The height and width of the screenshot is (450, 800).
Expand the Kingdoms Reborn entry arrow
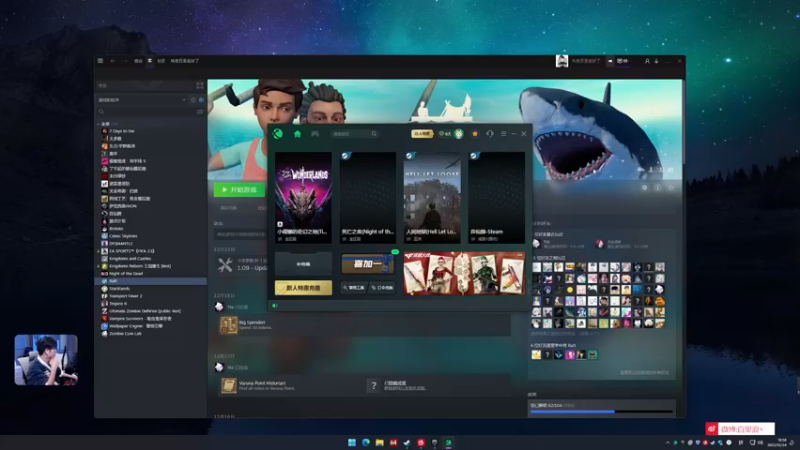coord(98,266)
